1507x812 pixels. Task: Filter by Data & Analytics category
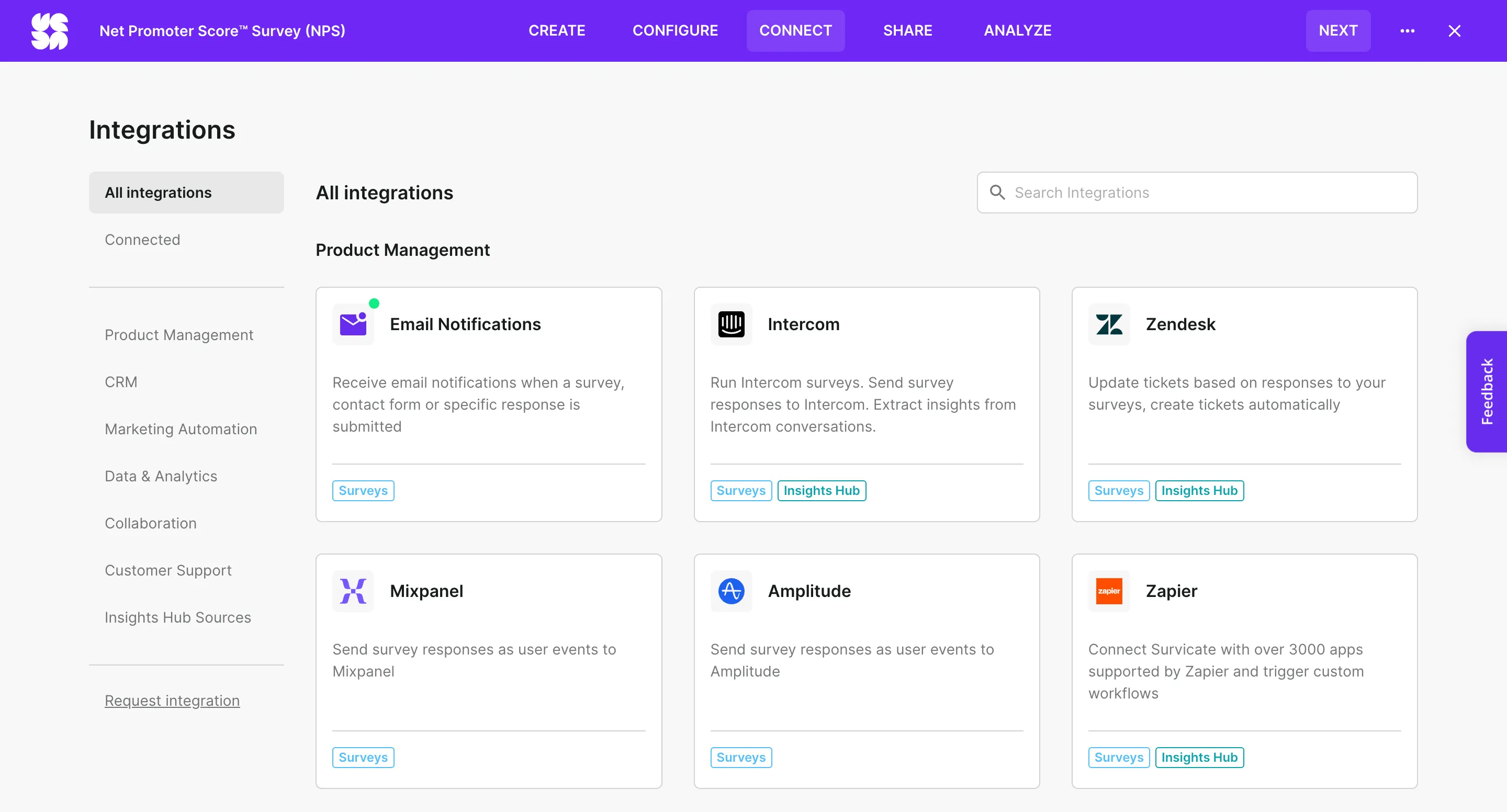click(161, 476)
